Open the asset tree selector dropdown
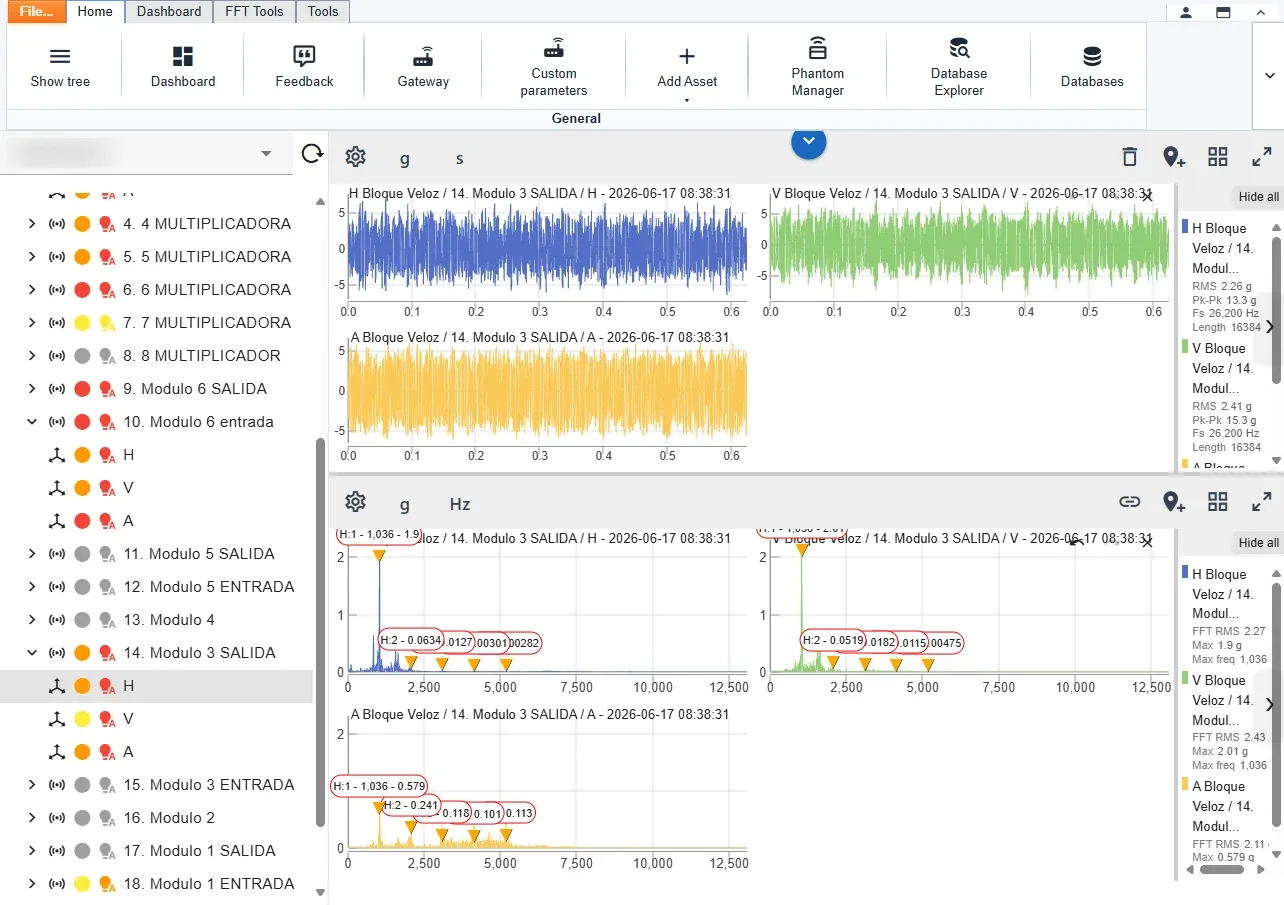 pos(266,153)
